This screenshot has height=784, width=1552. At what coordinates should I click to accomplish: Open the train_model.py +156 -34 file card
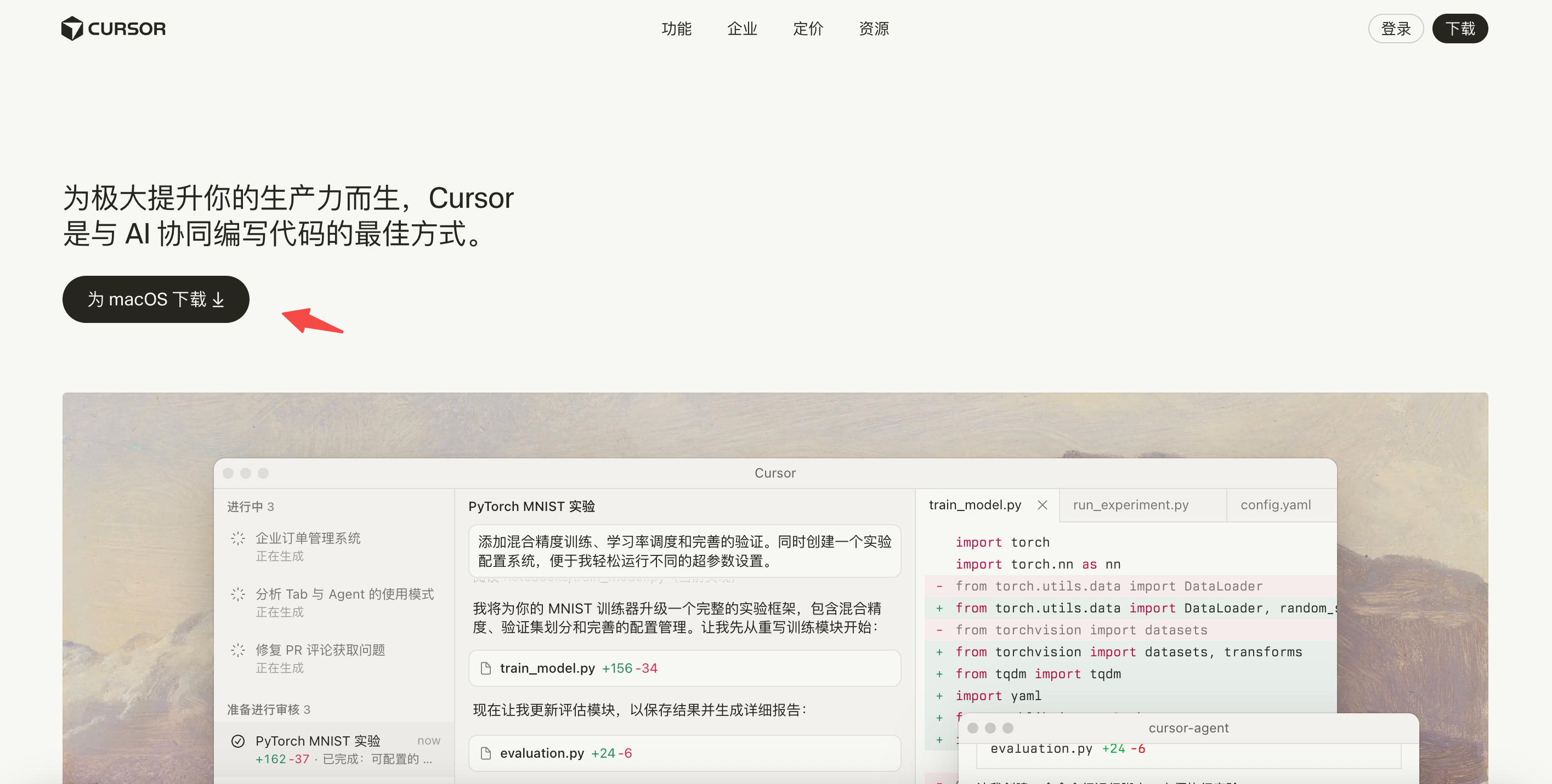click(684, 668)
